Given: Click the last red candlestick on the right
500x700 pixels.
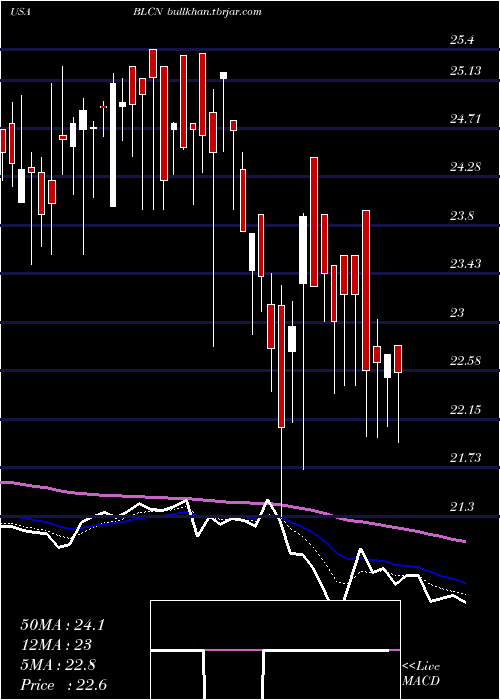Looking at the screenshot, I should coord(398,359).
